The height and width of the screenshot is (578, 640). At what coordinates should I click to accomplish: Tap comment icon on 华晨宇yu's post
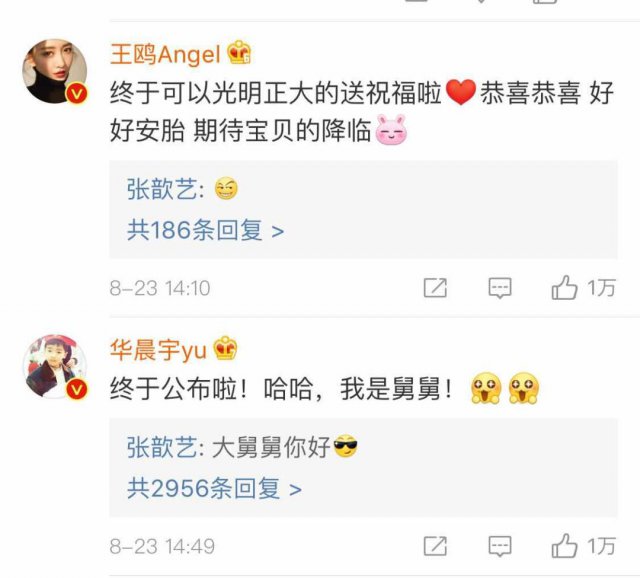[500, 546]
